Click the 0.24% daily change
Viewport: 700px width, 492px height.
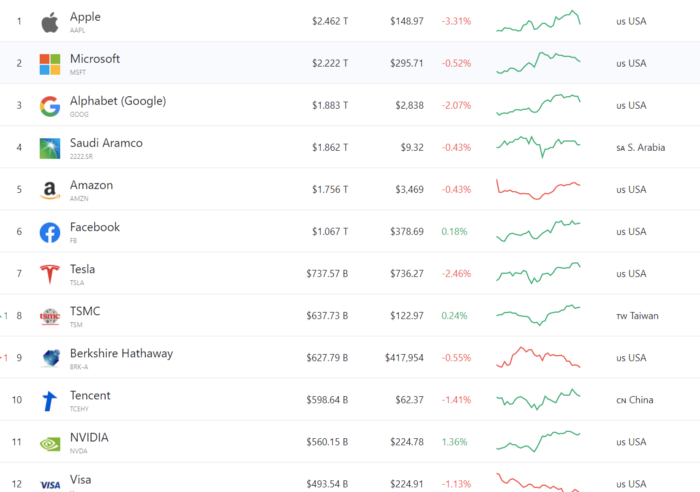point(454,316)
